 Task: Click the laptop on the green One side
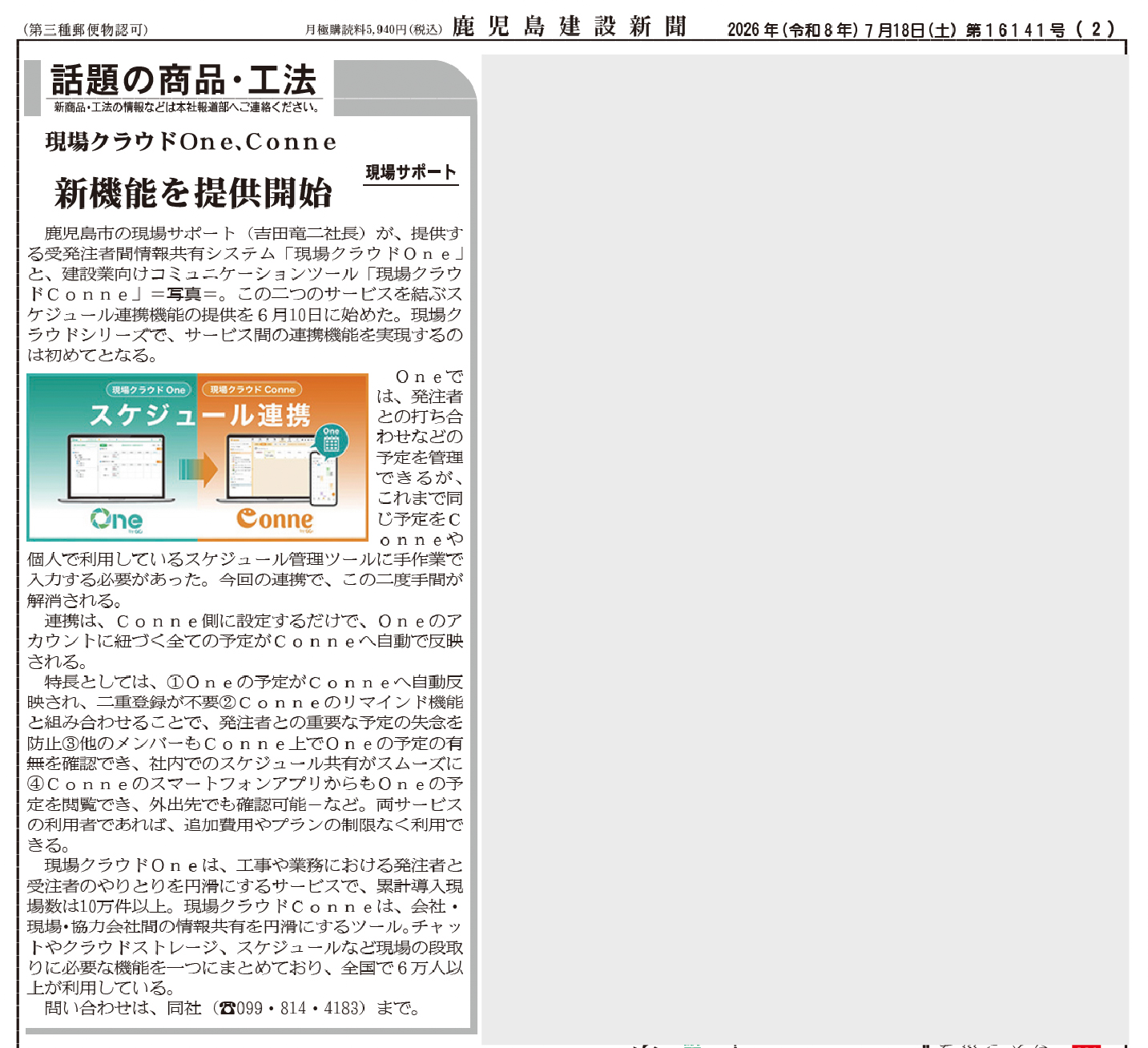116,468
